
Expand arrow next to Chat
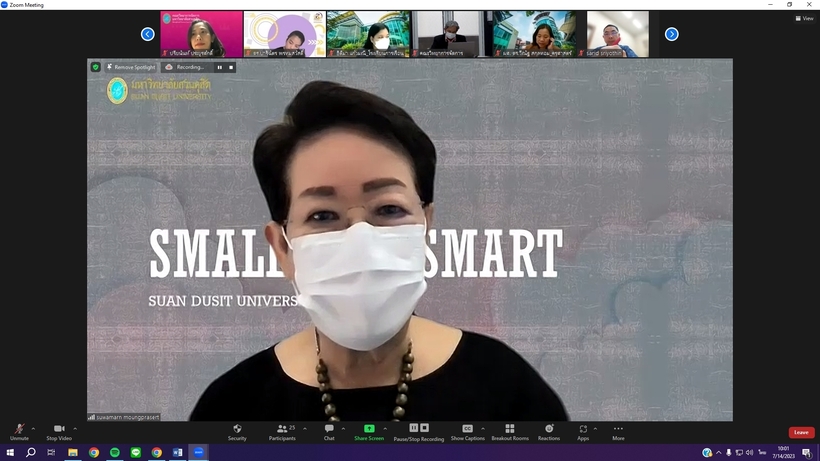coord(343,429)
